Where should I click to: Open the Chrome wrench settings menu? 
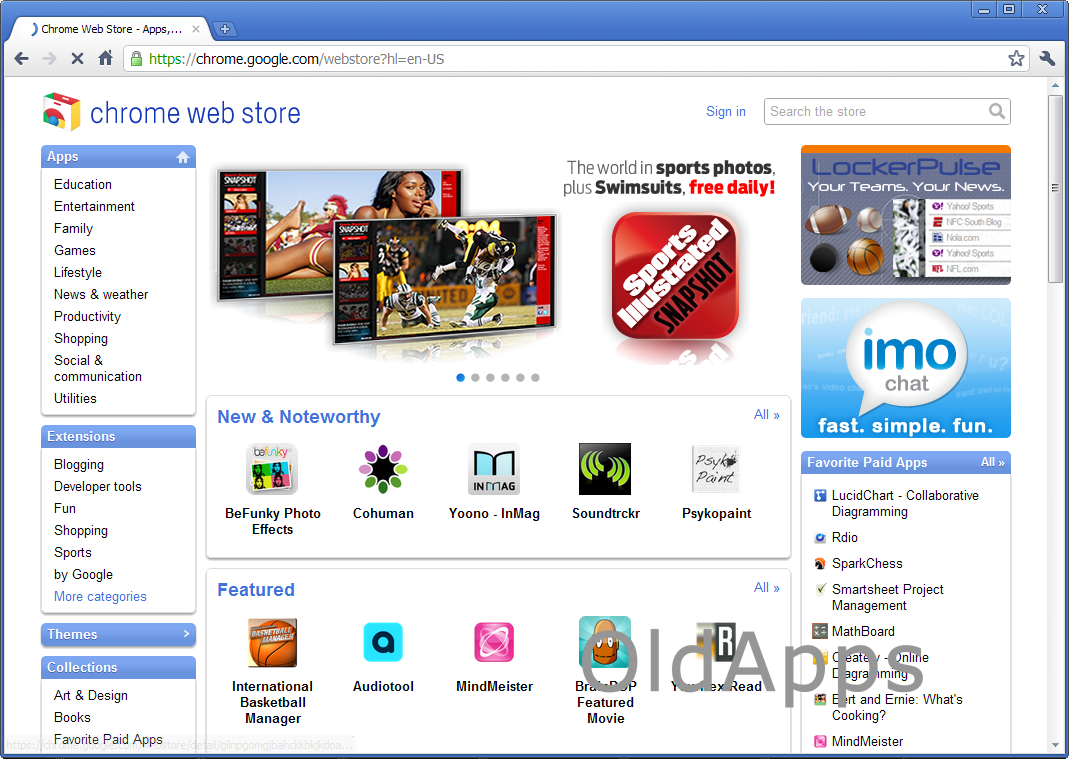coord(1047,59)
